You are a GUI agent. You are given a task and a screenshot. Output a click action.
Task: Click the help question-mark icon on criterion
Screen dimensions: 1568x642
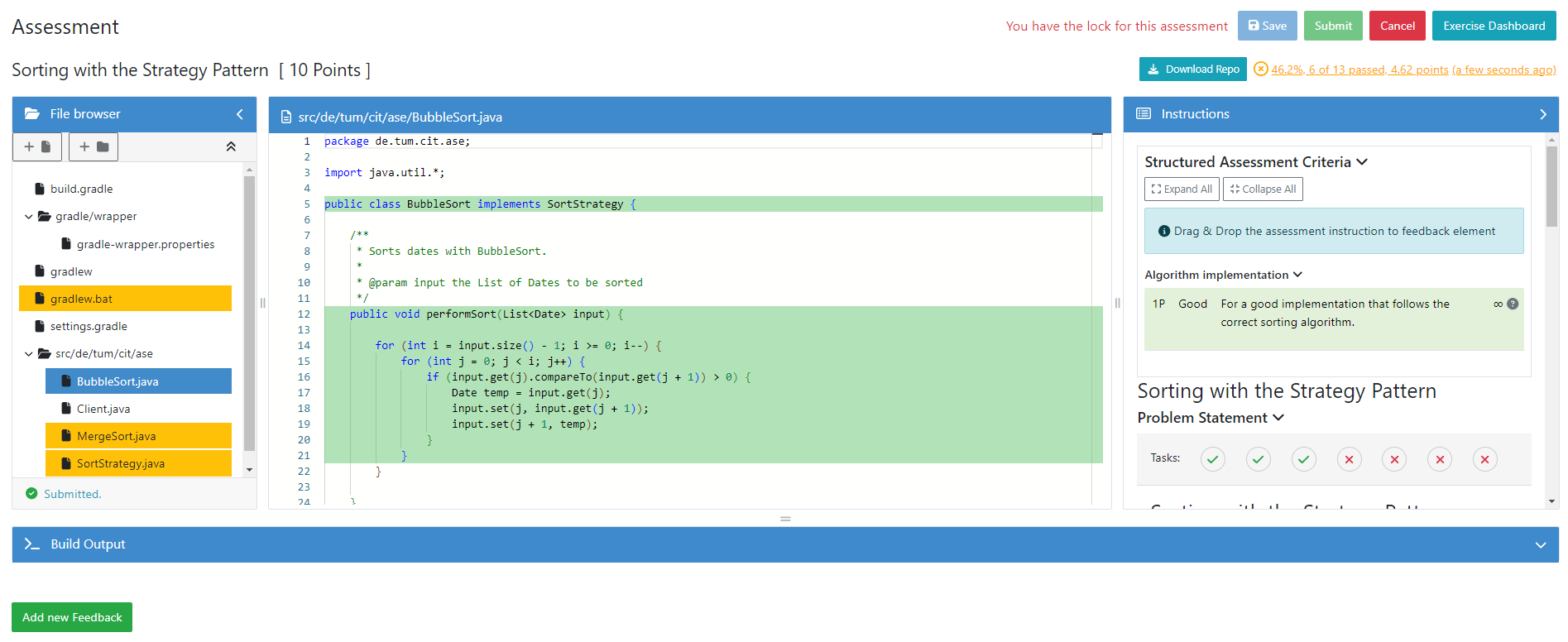1513,304
